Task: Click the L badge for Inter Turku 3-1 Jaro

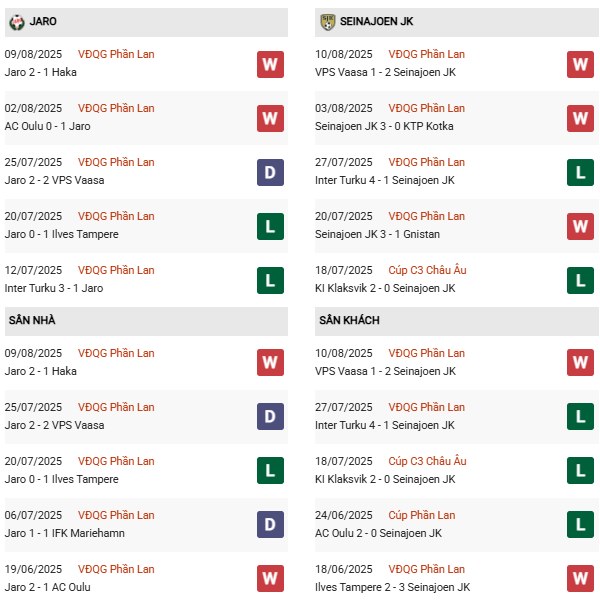Action: (270, 280)
